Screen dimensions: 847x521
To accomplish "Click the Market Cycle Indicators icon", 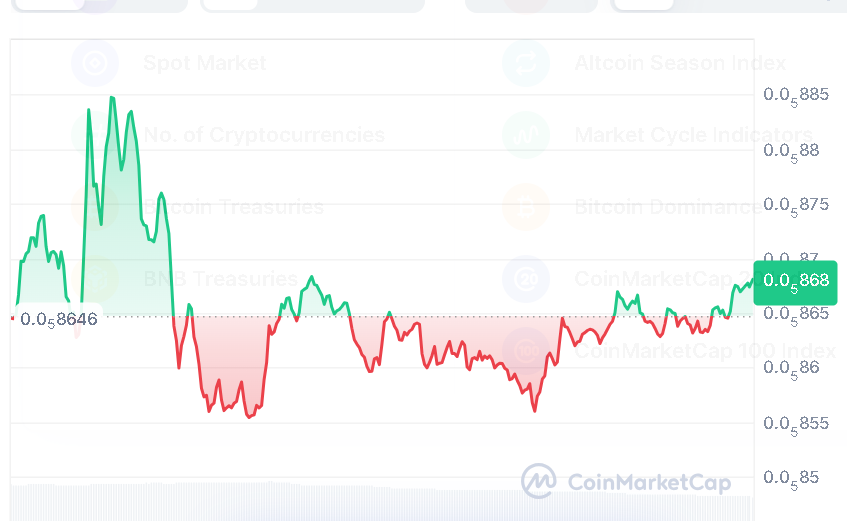I will click(x=526, y=135).
